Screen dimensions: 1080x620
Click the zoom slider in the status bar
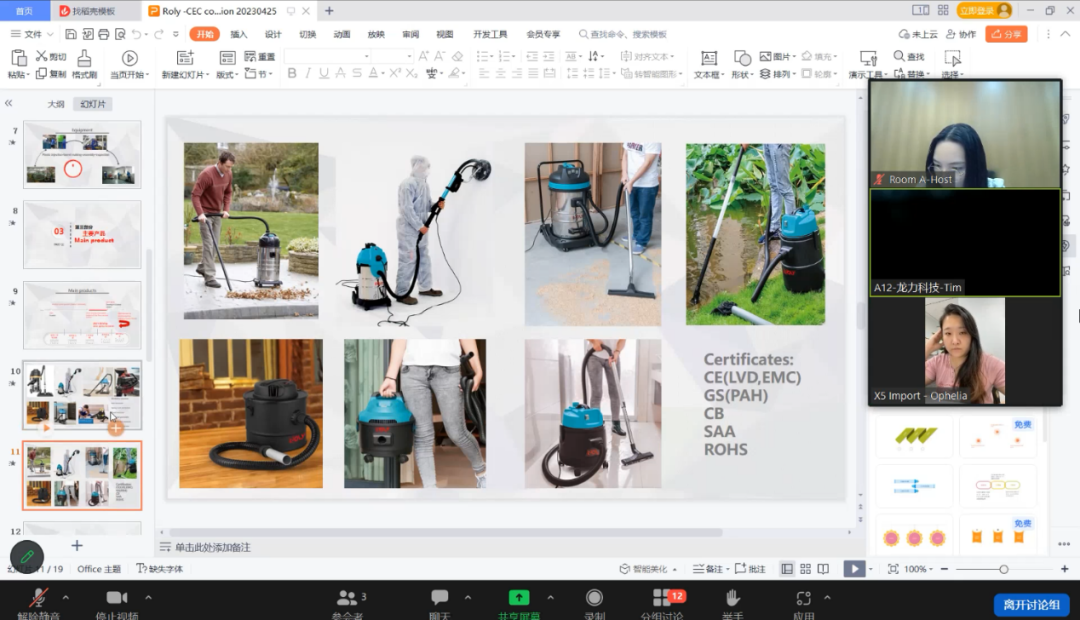click(1003, 569)
